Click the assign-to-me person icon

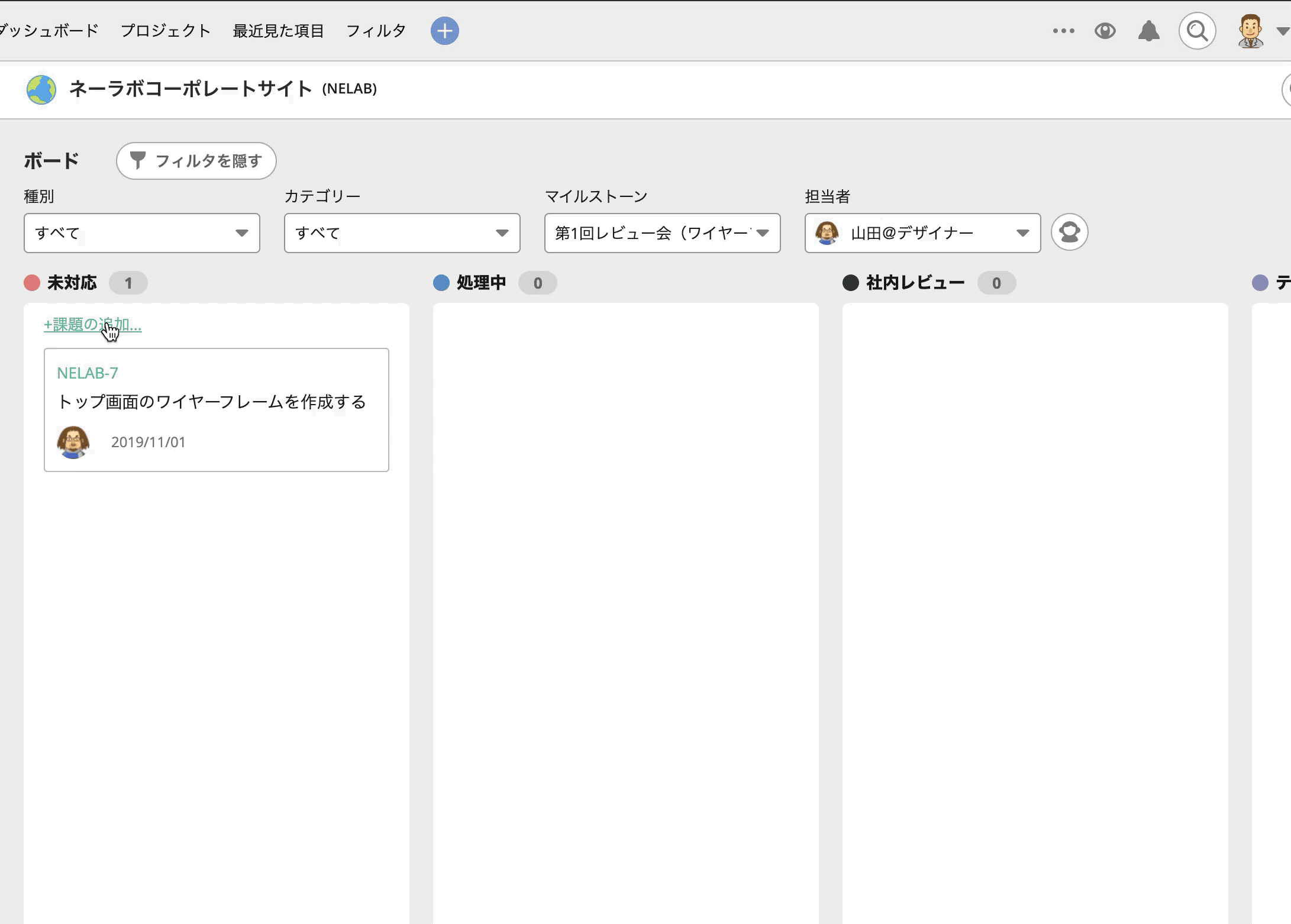pos(1069,232)
